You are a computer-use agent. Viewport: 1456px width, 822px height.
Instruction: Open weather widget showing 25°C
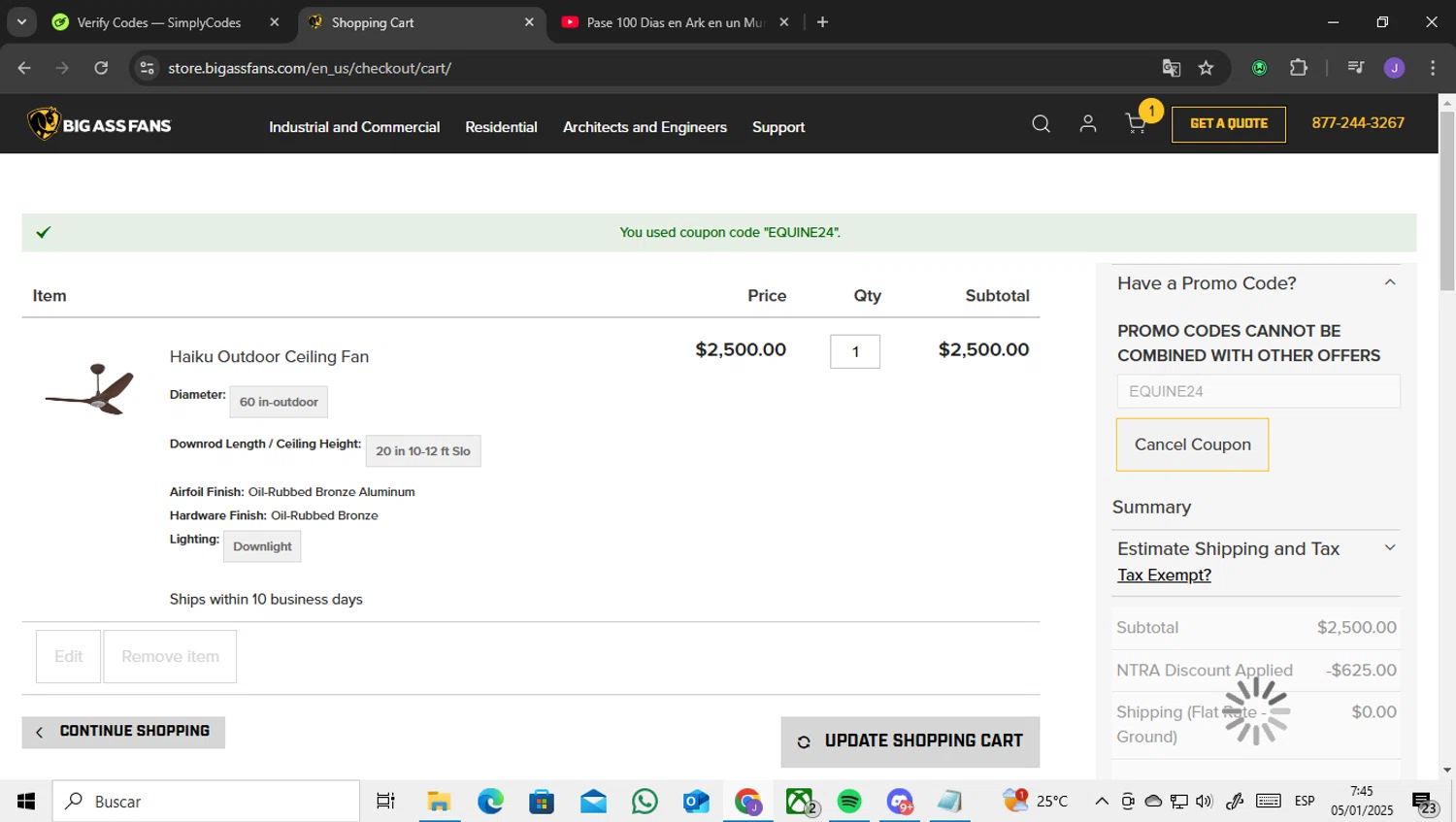coord(1036,801)
